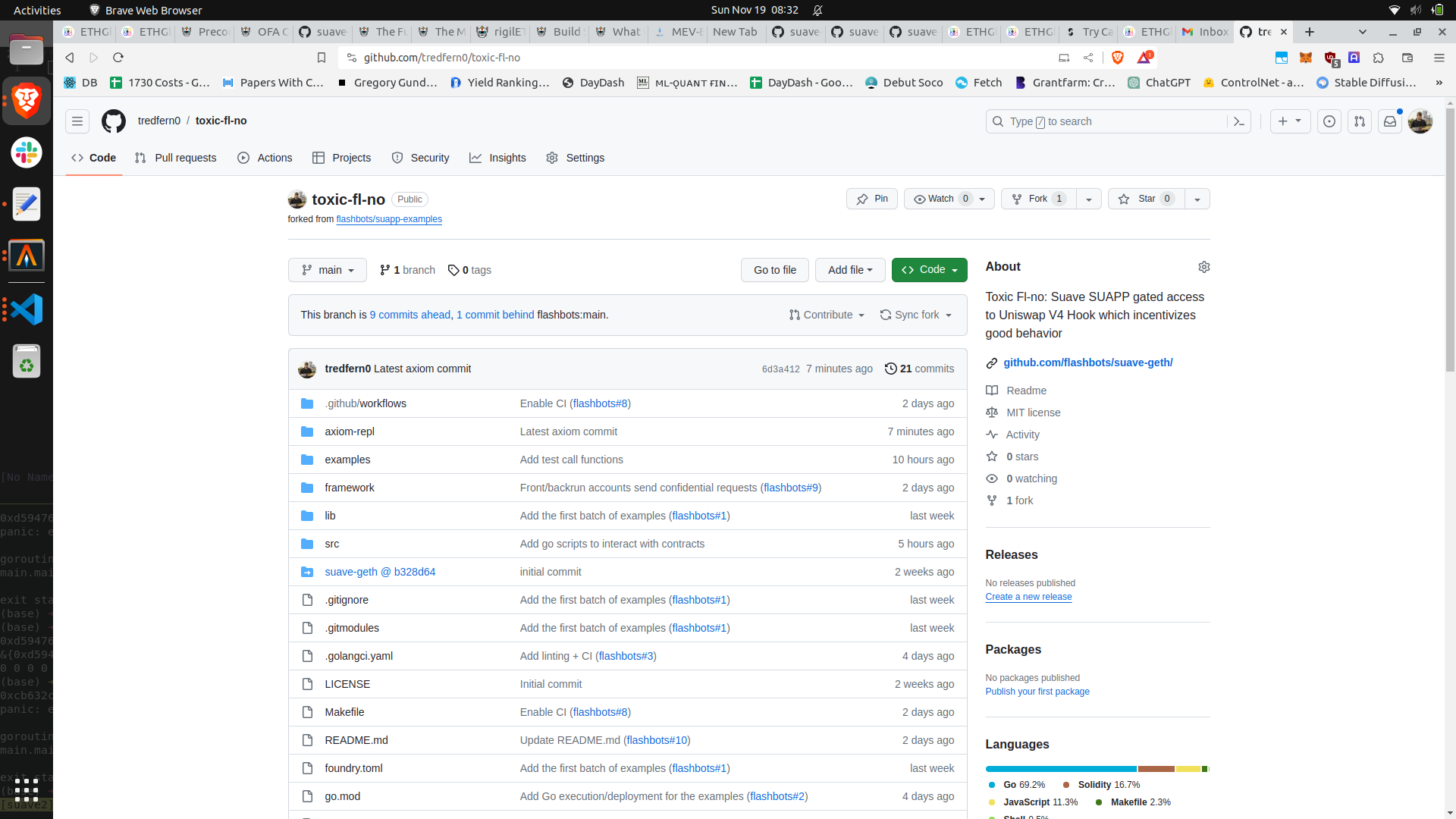Image resolution: width=1456 pixels, height=819 pixels.
Task: Open the star lists dropdown arrow
Action: click(x=1197, y=199)
